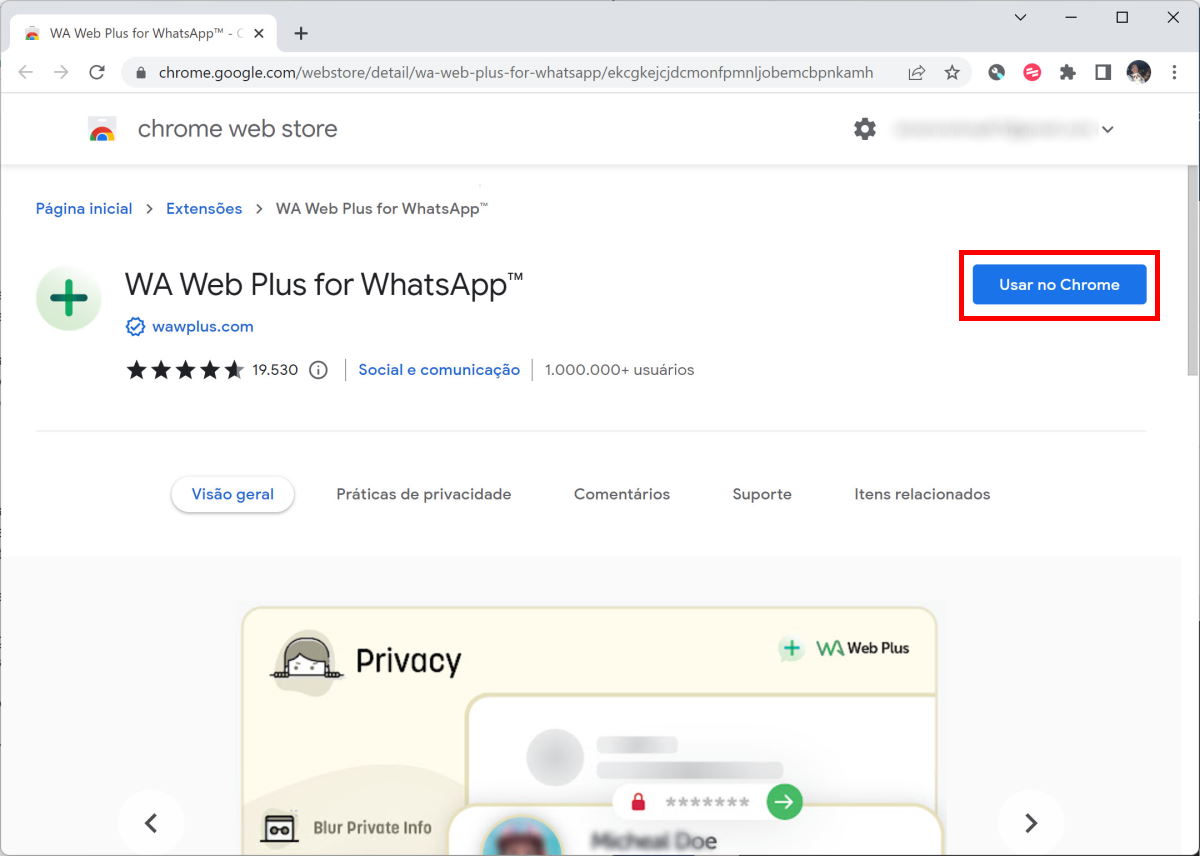Viewport: 1200px width, 856px height.
Task: Click the 19.530 ratings count
Action: (x=275, y=370)
